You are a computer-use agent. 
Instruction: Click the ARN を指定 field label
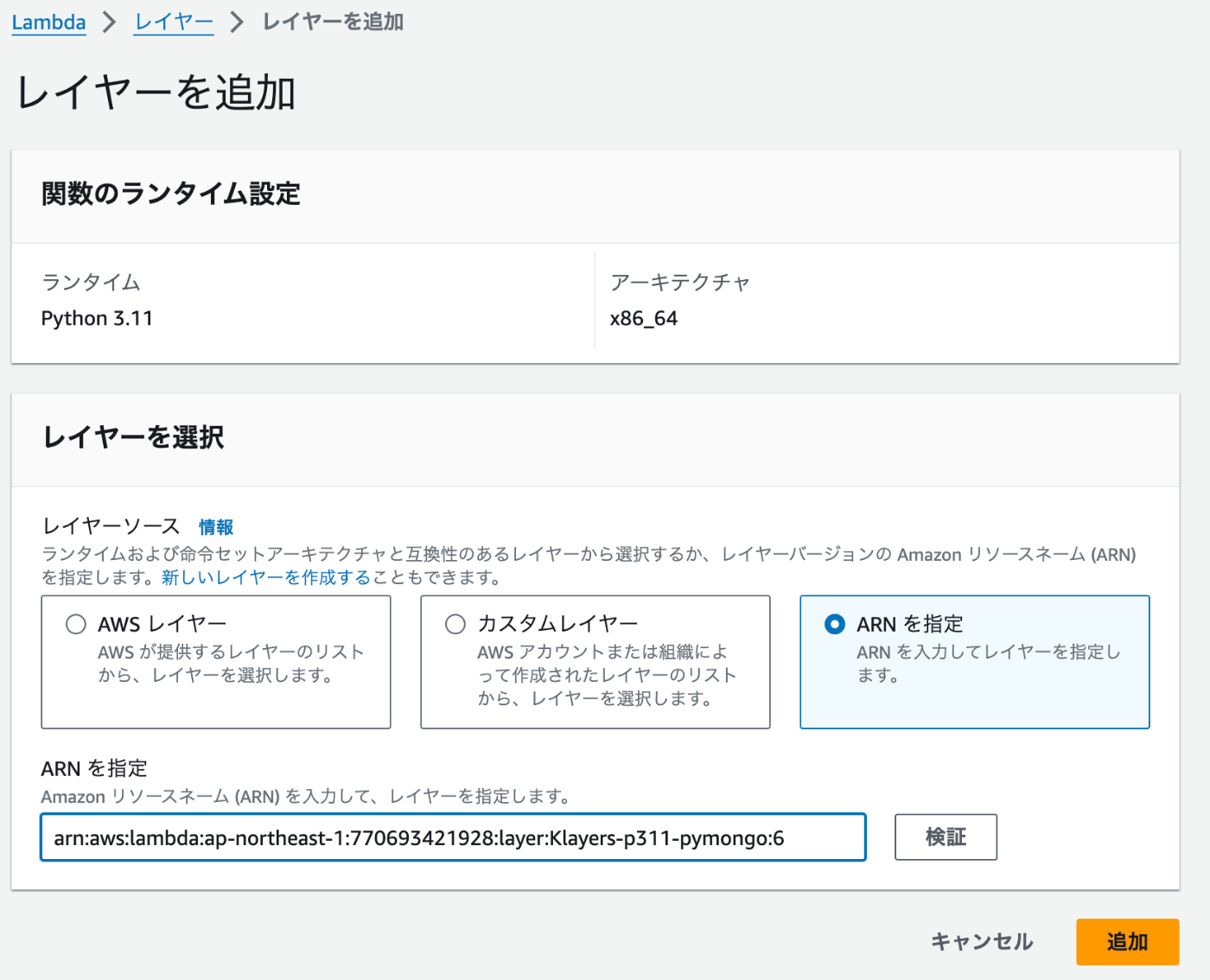[x=94, y=768]
